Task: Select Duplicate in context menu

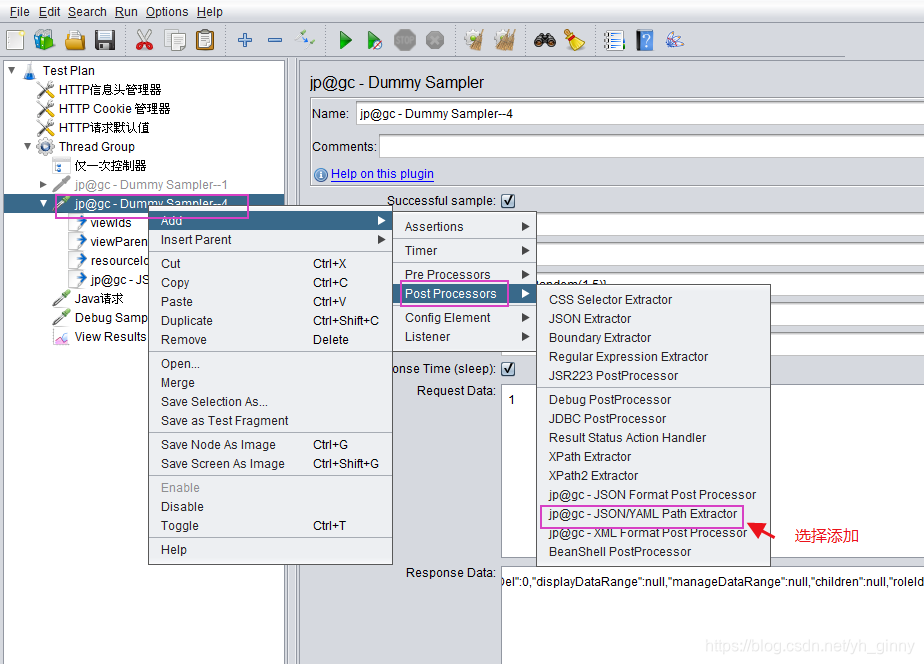Action: [270, 321]
